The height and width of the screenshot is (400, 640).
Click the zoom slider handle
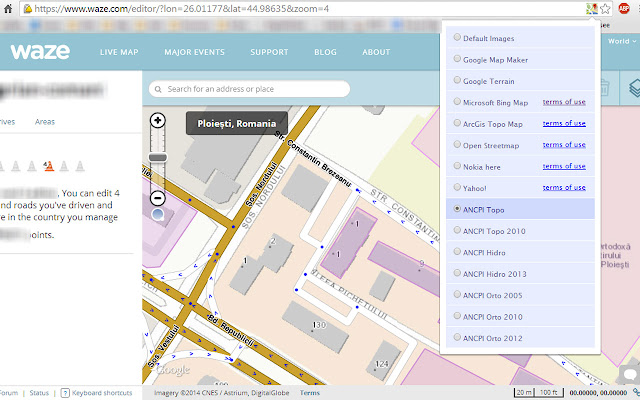pos(158,158)
